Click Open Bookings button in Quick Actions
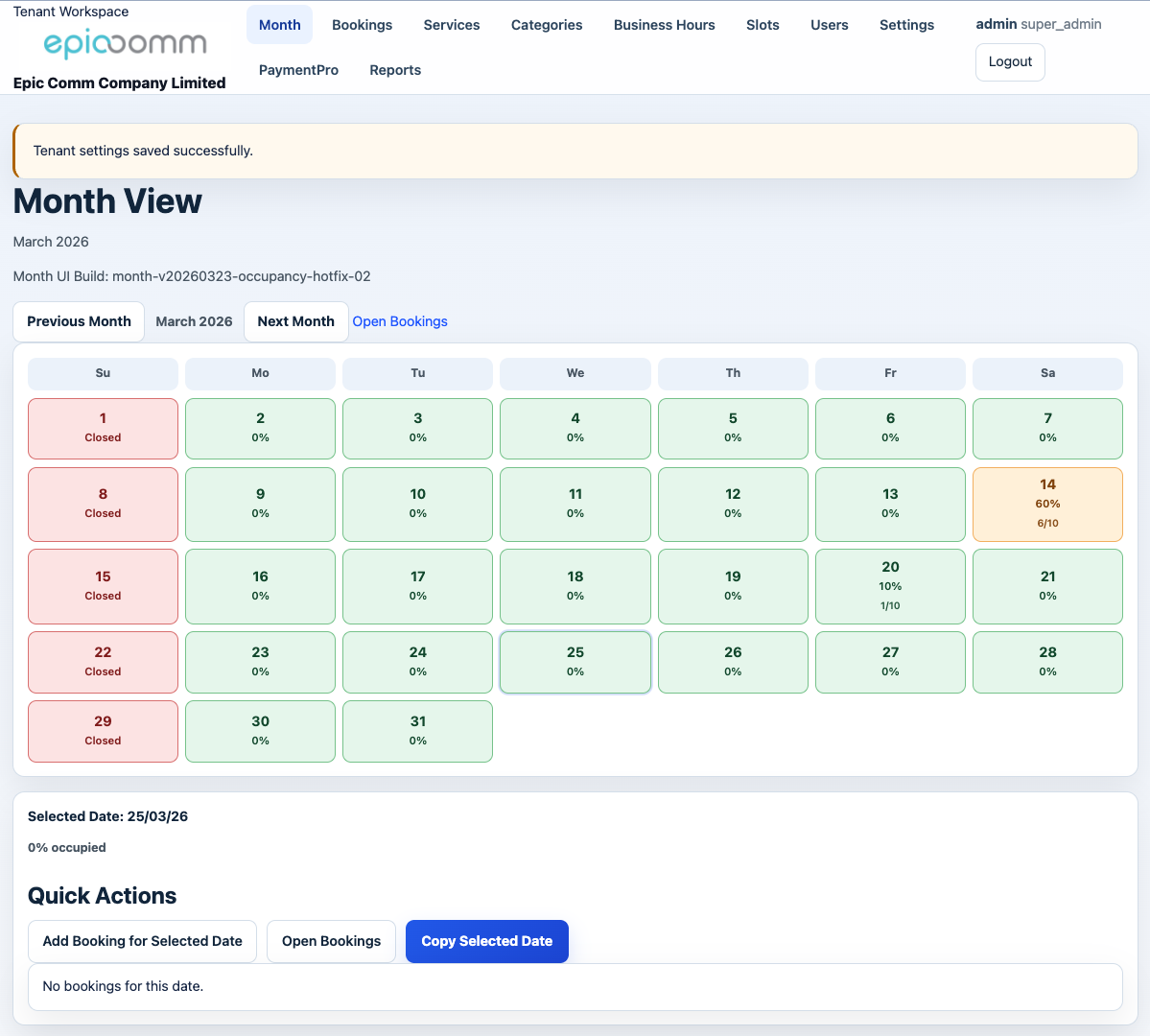The width and height of the screenshot is (1150, 1036). pyautogui.click(x=331, y=941)
